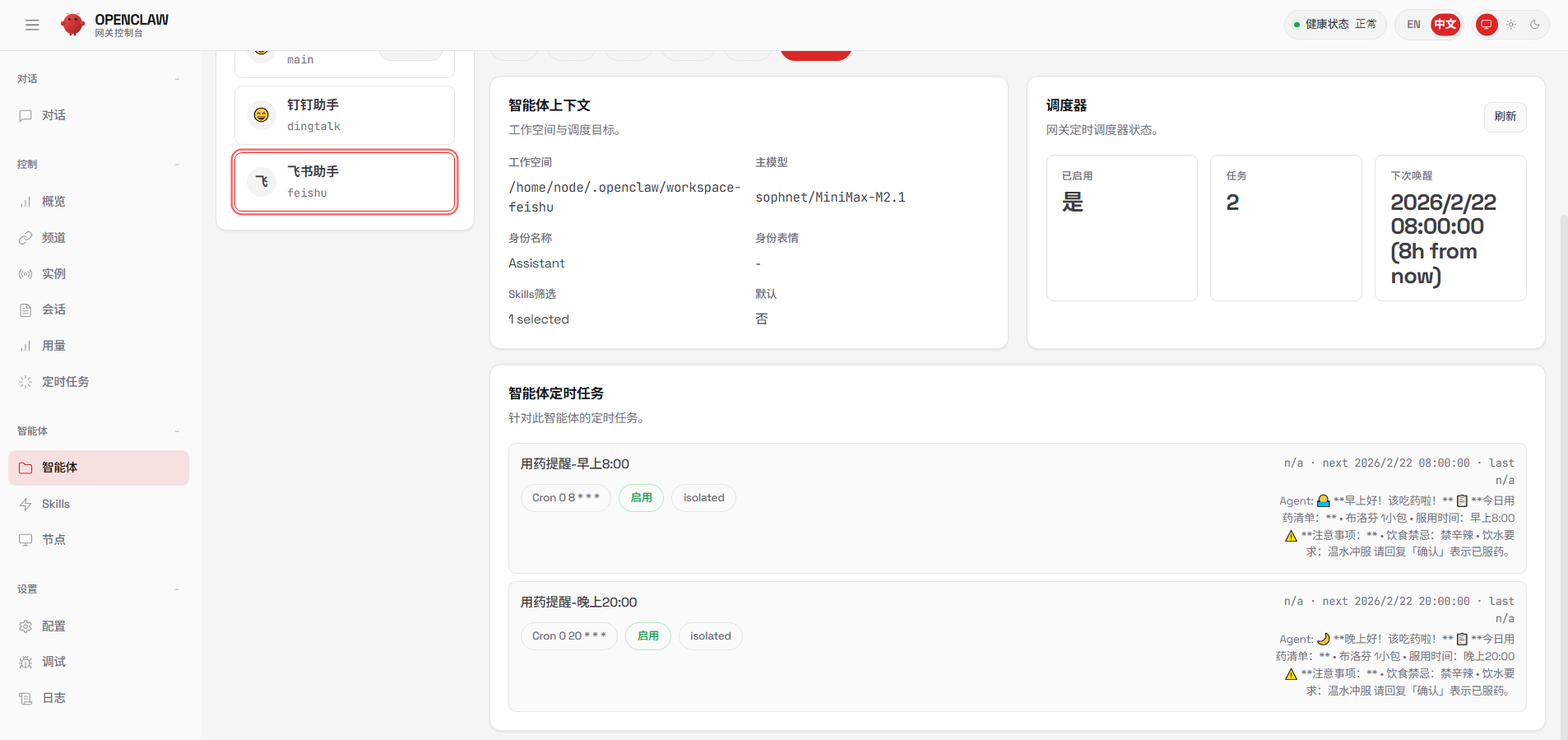1568x740 pixels.
Task: Click the hamburger menu icon
Action: (32, 25)
